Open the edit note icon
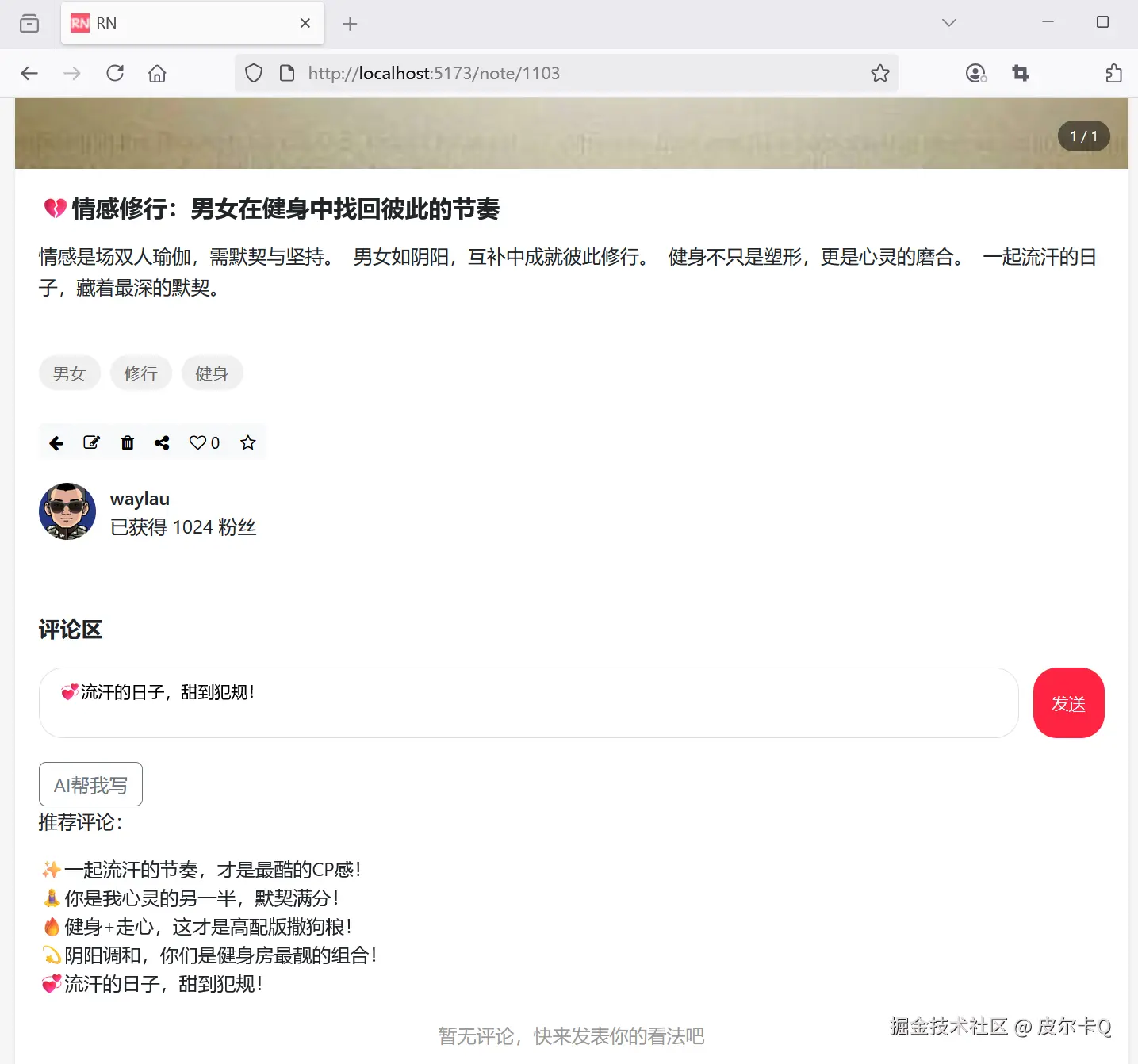 (91, 442)
